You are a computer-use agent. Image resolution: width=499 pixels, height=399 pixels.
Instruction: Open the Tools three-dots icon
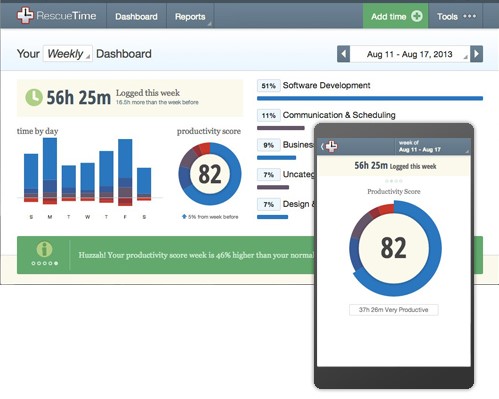point(469,16)
